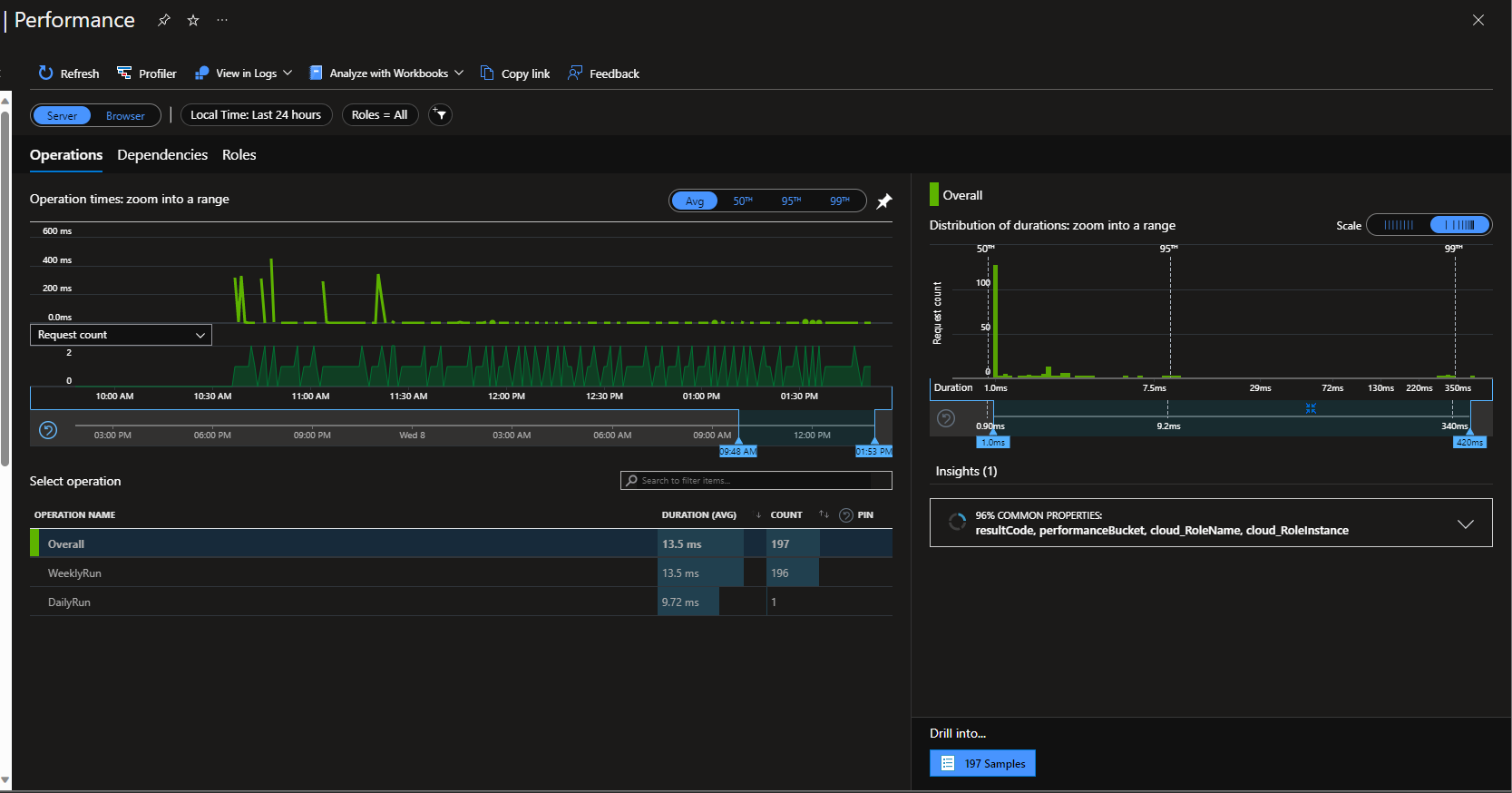Switch to logarithmic scale
This screenshot has width=1512, height=793.
coord(1459,225)
